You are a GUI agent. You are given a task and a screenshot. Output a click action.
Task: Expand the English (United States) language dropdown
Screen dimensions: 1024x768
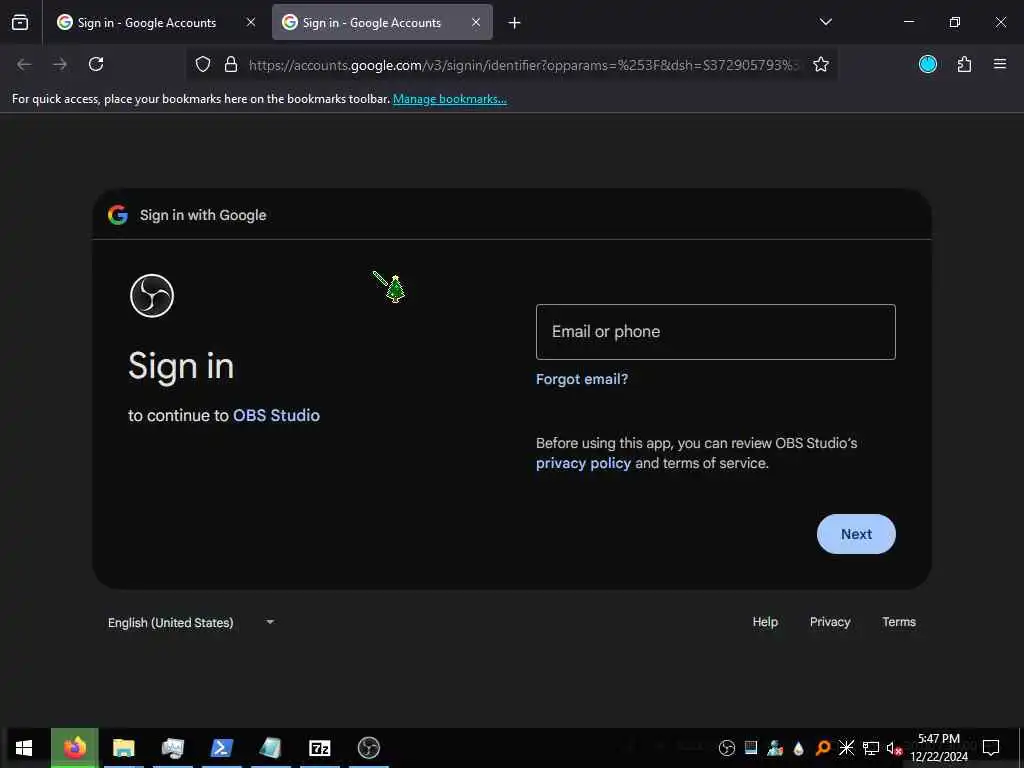click(x=191, y=622)
